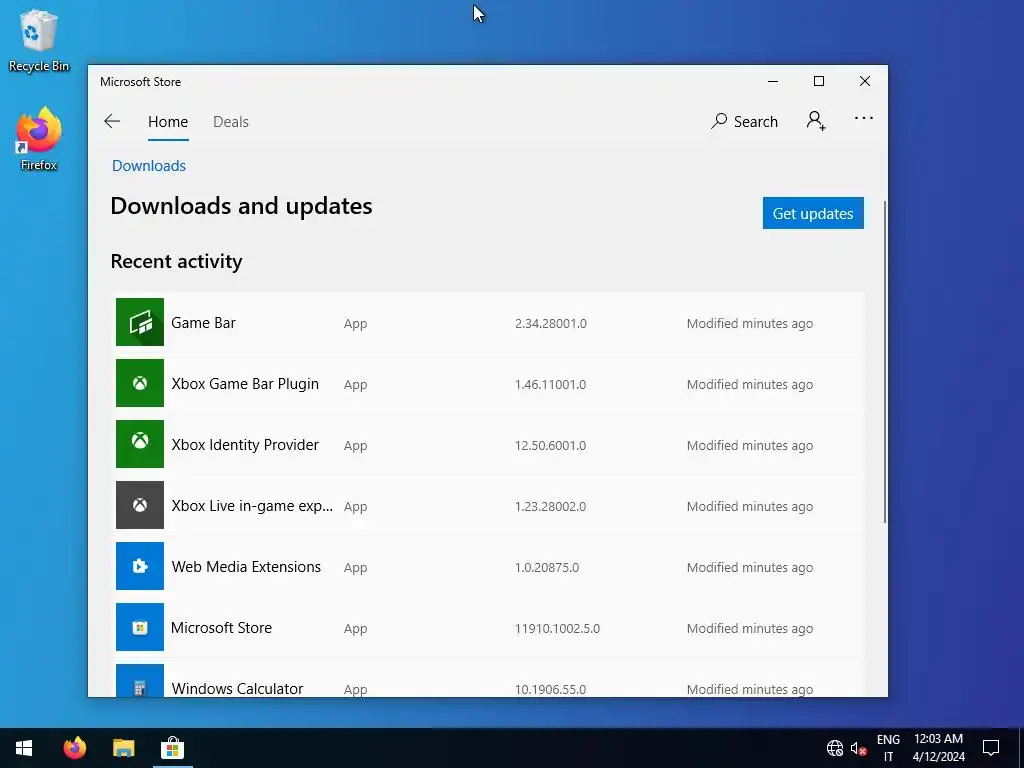This screenshot has width=1024, height=768.
Task: Open the Windows Start menu
Action: [24, 748]
